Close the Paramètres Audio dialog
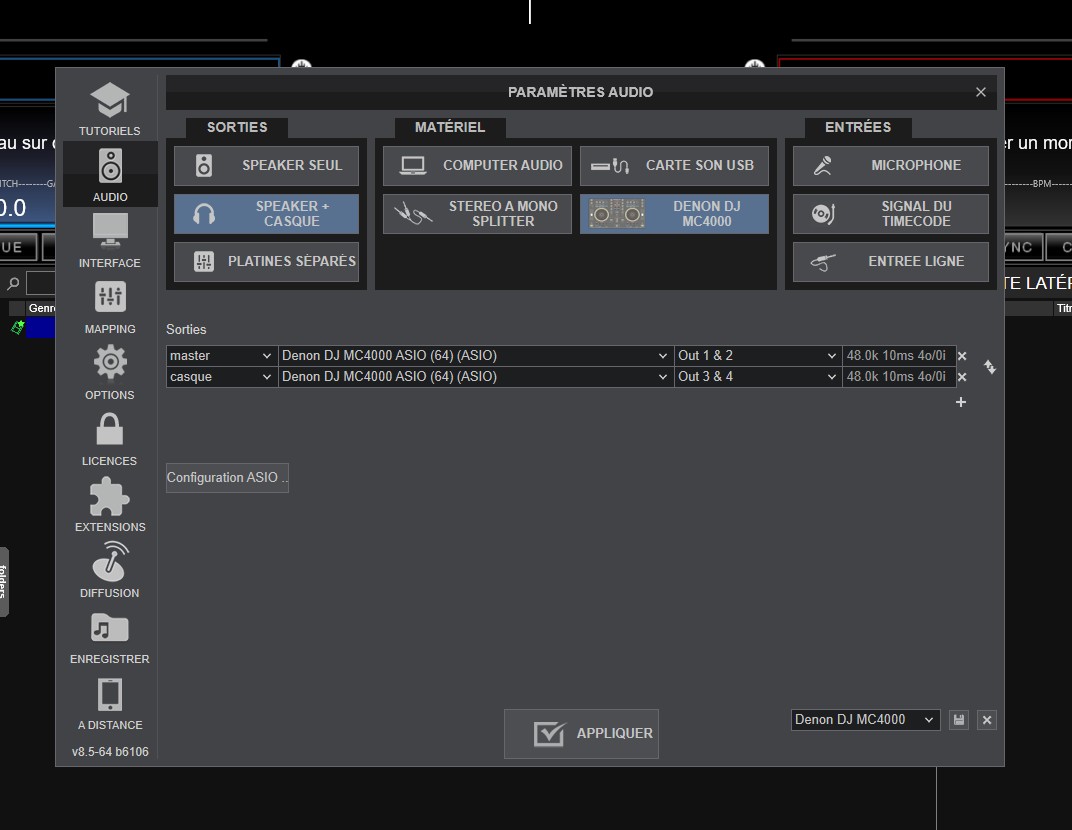Image resolution: width=1072 pixels, height=830 pixels. [981, 92]
